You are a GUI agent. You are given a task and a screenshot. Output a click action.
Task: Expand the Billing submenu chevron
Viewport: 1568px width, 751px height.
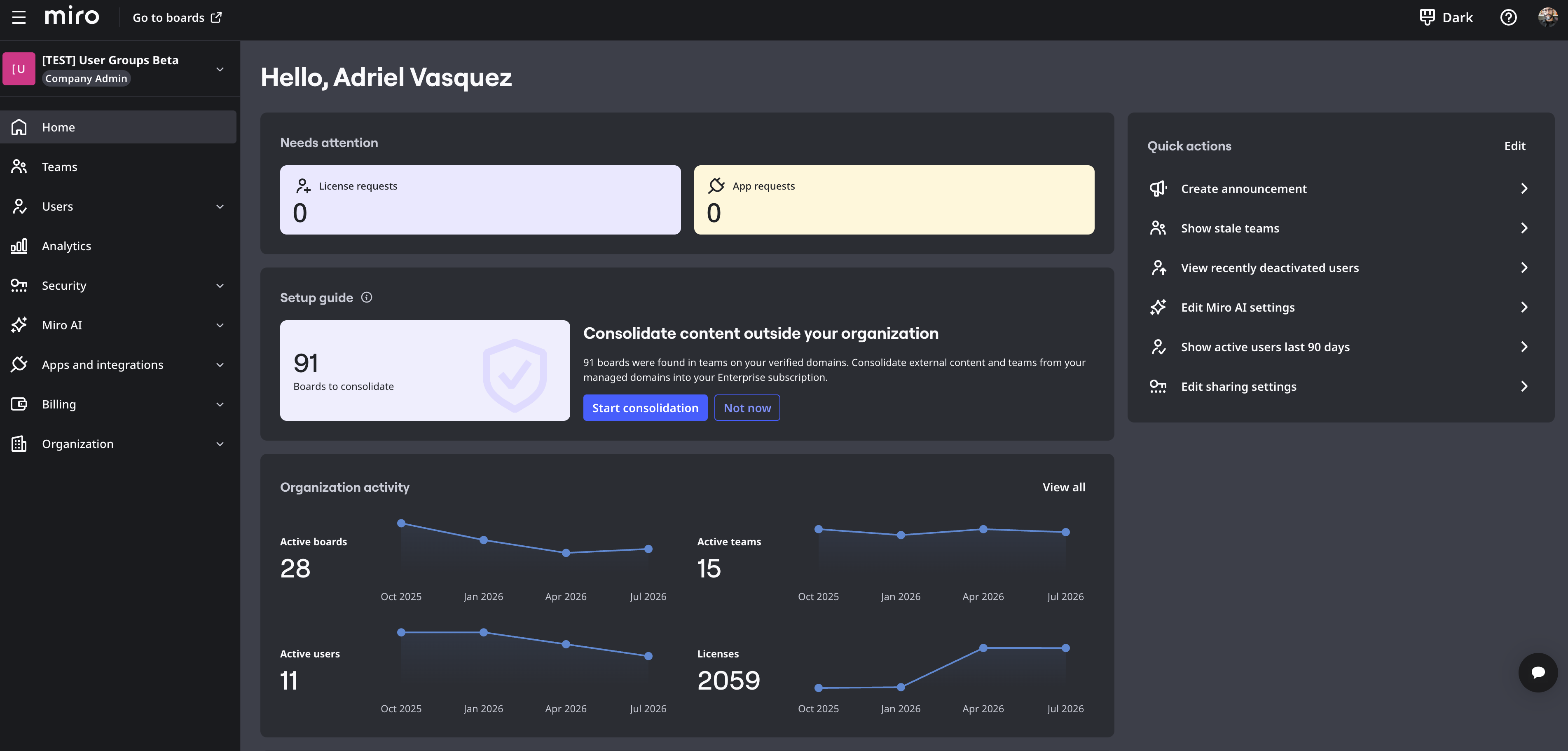coord(220,404)
